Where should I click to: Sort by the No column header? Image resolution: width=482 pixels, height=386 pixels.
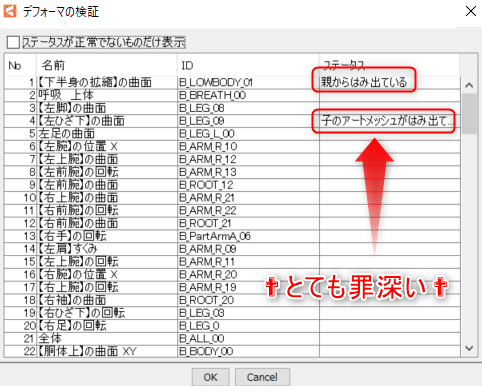tap(20, 65)
